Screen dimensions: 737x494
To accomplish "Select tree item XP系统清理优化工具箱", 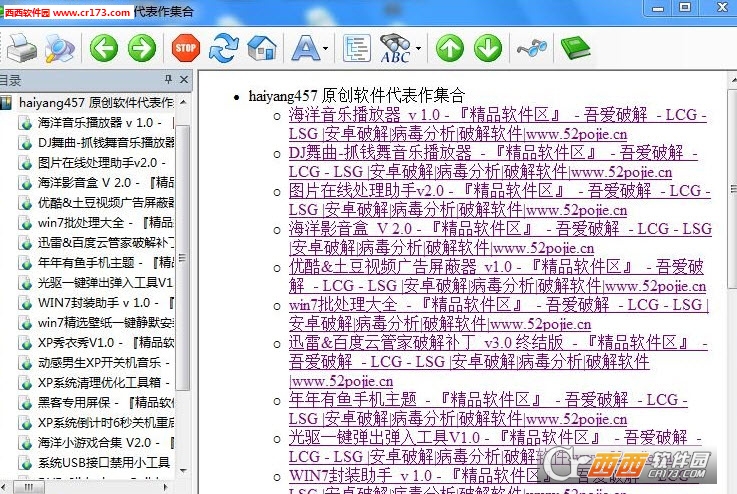I will click(103, 383).
